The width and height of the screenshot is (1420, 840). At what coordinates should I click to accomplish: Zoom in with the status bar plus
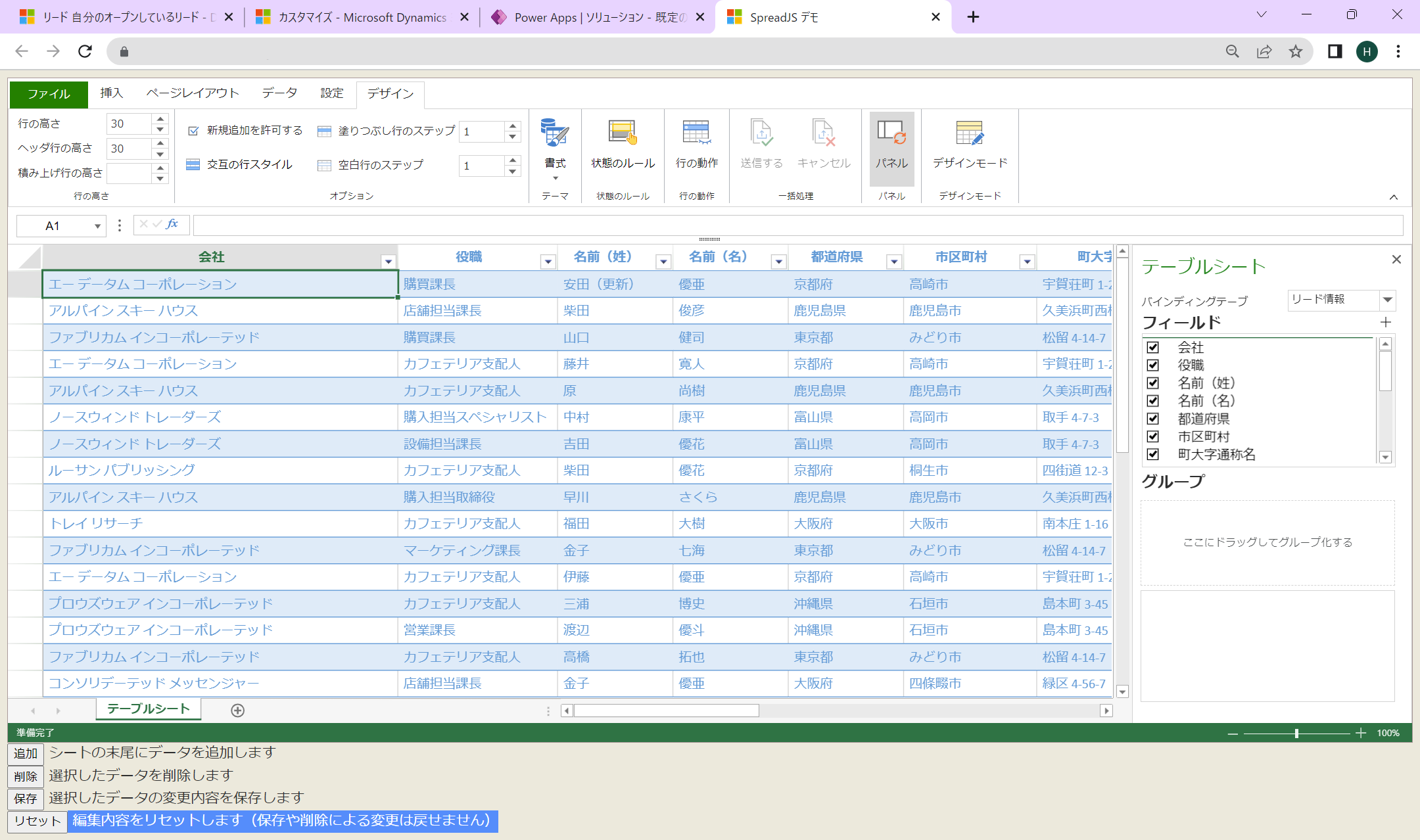pos(1361,734)
